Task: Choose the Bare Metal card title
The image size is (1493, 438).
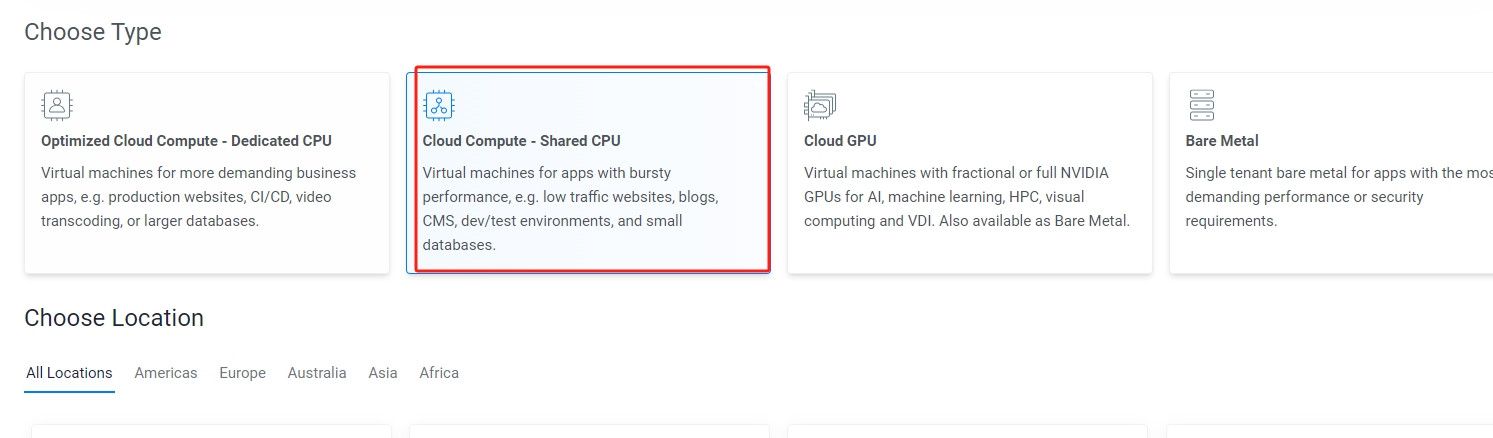Action: click(x=1222, y=141)
